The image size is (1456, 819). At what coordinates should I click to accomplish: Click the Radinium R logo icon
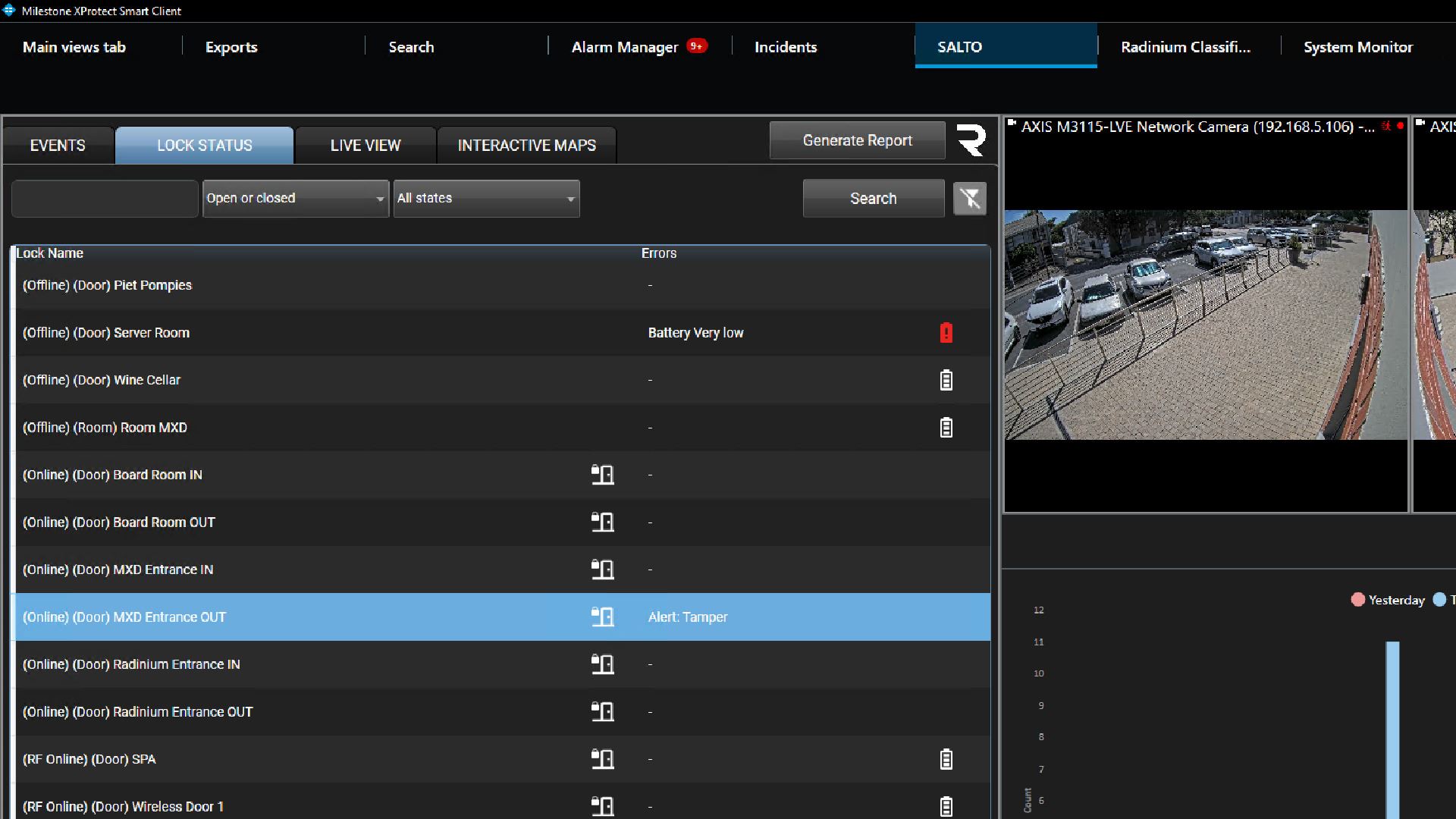(x=971, y=140)
